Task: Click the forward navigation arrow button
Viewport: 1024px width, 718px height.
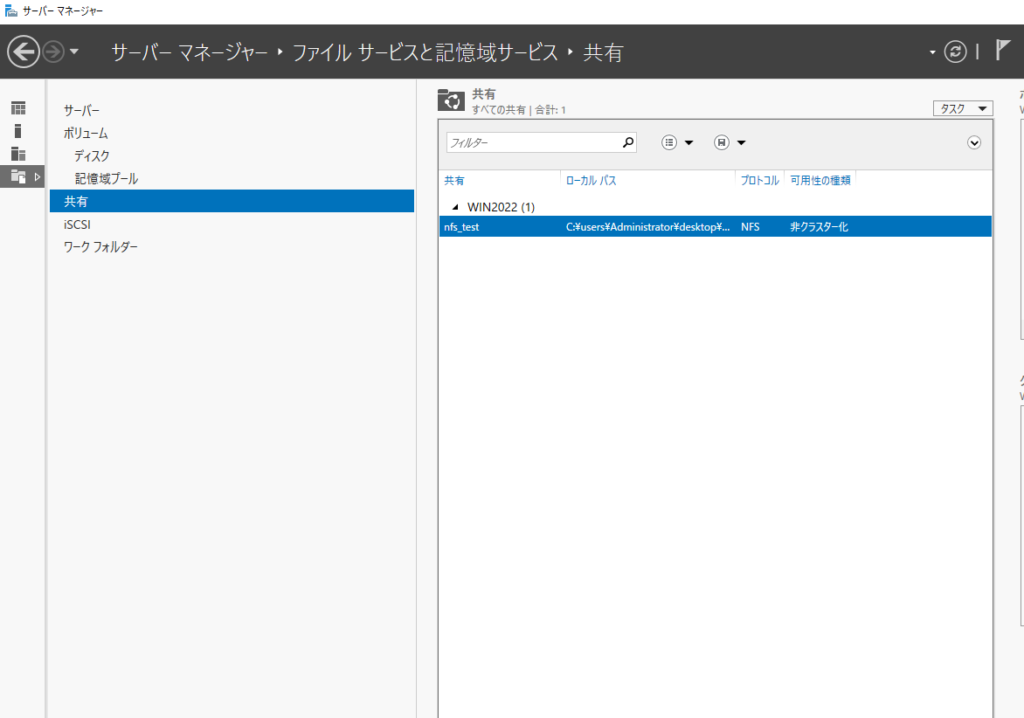Action: 53,51
